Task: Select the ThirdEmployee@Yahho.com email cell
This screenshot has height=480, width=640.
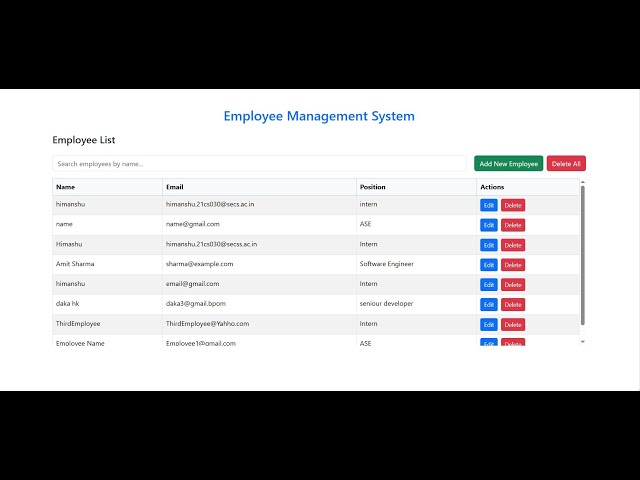Action: point(259,324)
